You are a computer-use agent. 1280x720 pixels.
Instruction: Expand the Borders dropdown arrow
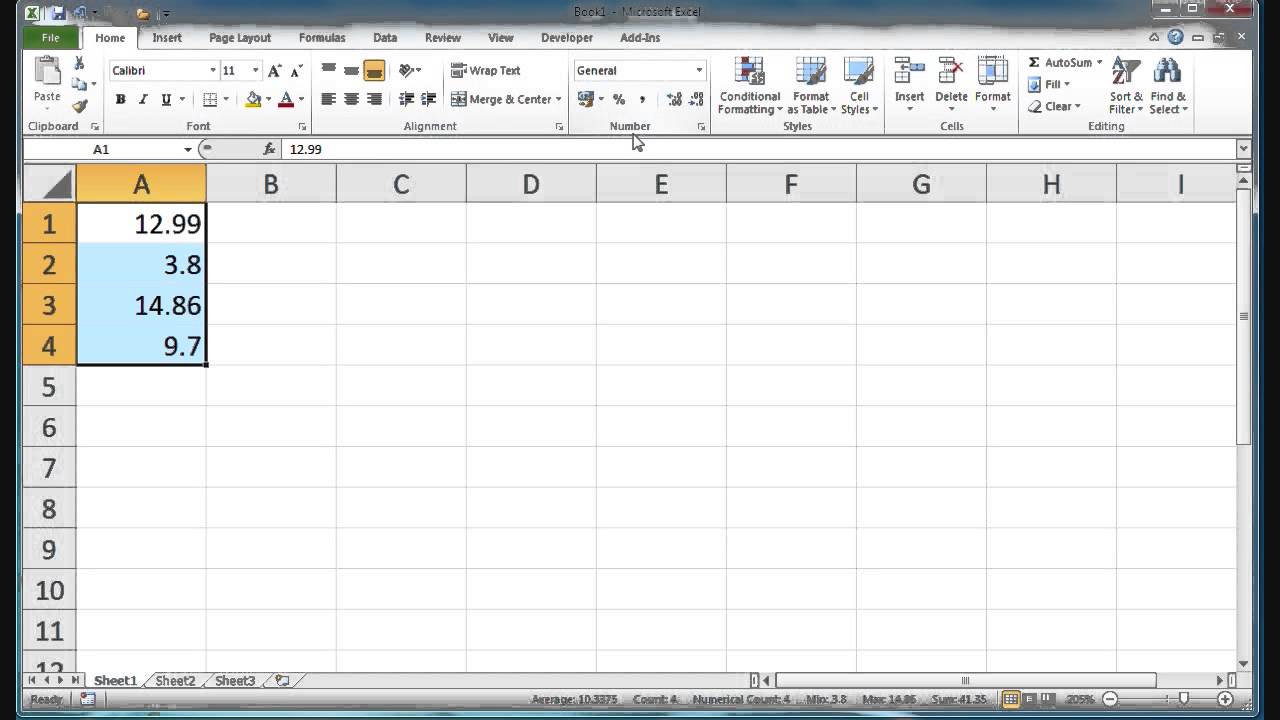[226, 99]
